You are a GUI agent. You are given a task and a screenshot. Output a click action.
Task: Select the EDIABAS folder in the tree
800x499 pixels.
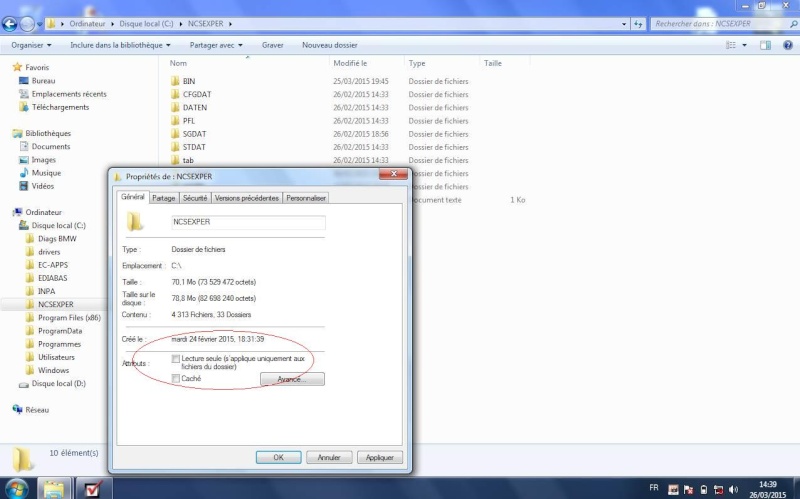53,278
